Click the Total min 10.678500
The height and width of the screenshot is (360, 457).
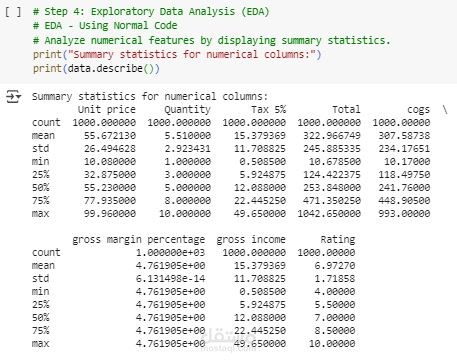335,162
